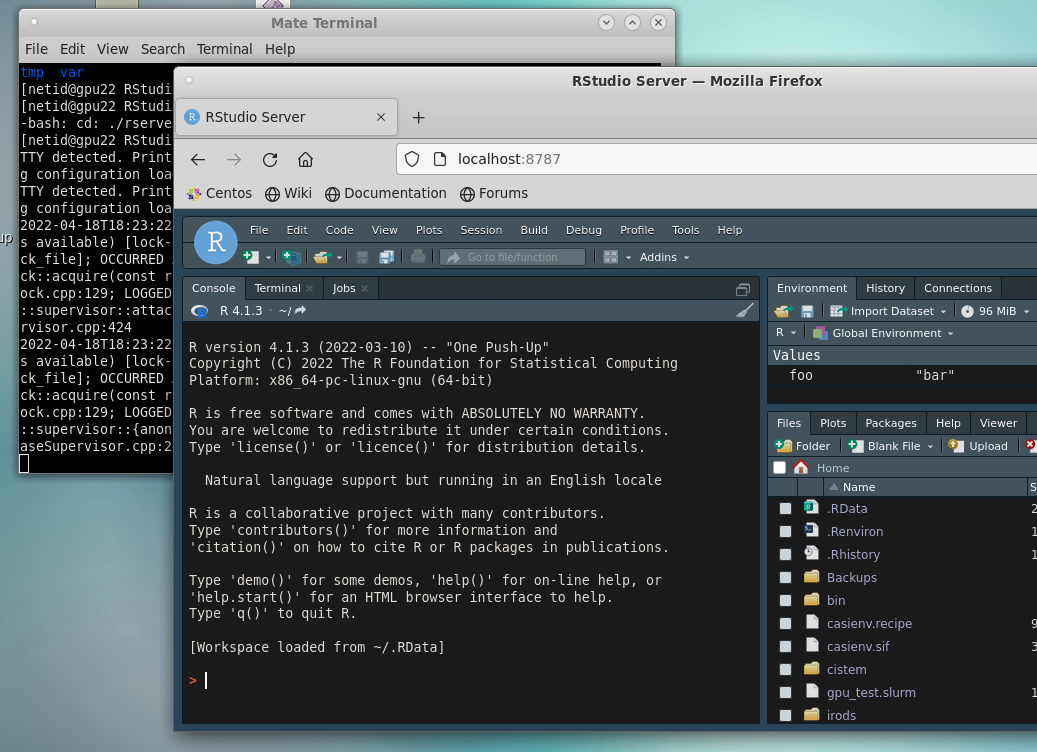1037x752 pixels.
Task: Open the Forums bookmark
Action: click(494, 193)
